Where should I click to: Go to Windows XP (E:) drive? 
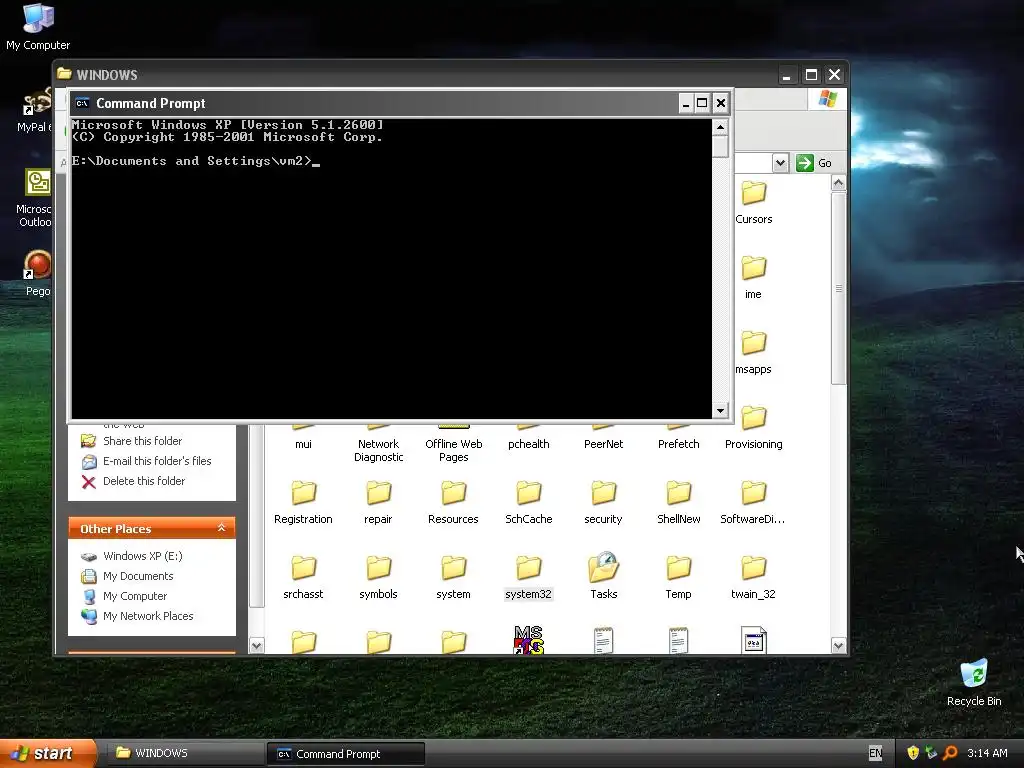pos(142,556)
